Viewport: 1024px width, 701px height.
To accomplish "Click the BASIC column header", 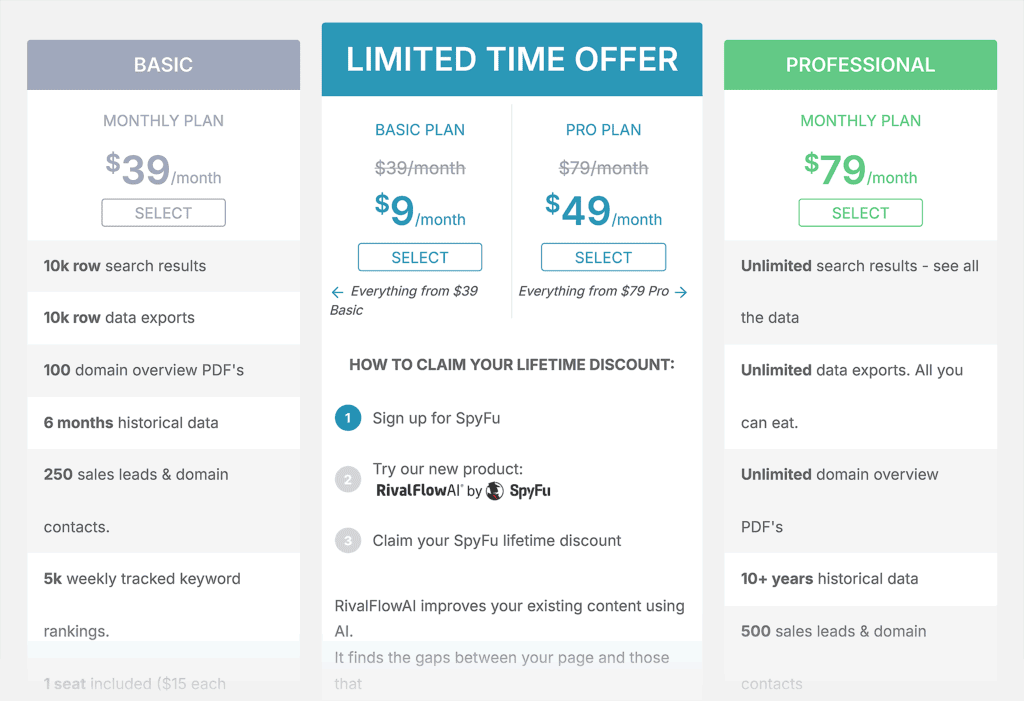I will [163, 64].
